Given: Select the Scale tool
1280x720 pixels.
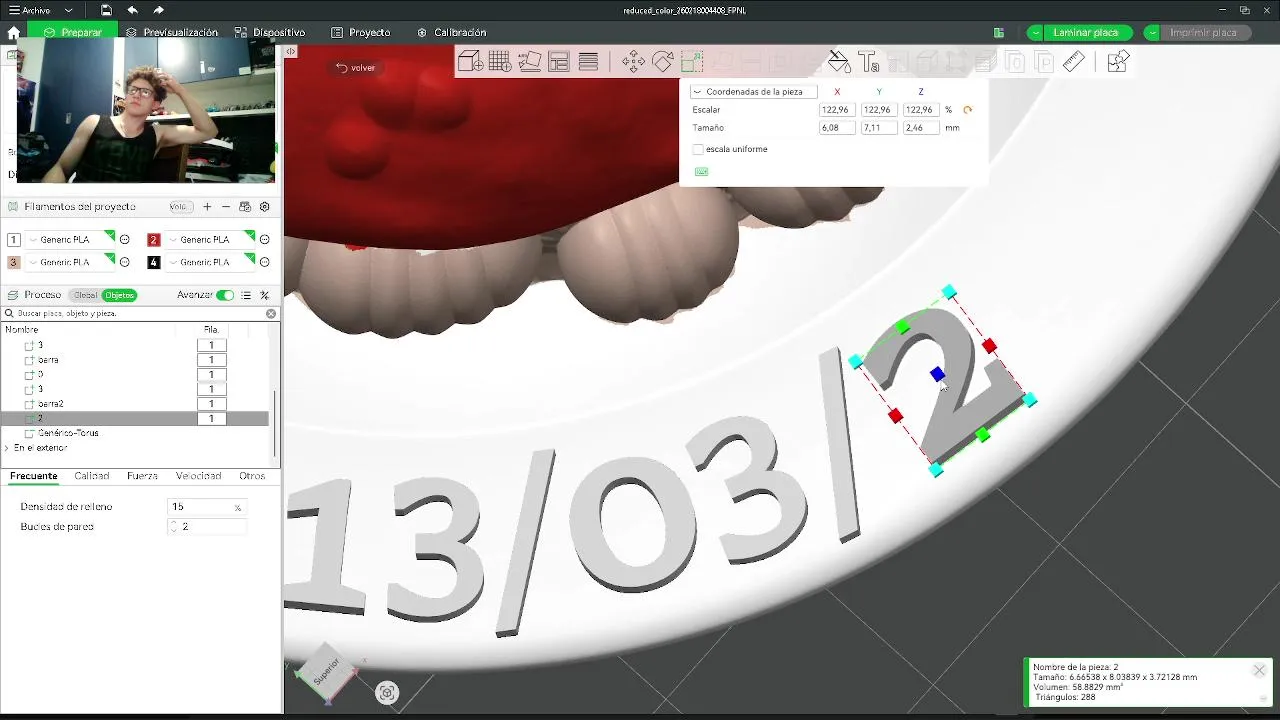Looking at the screenshot, I should pyautogui.click(x=692, y=62).
